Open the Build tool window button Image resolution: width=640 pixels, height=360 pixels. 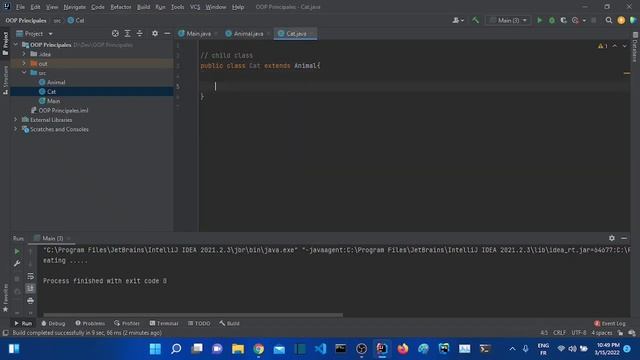229,323
